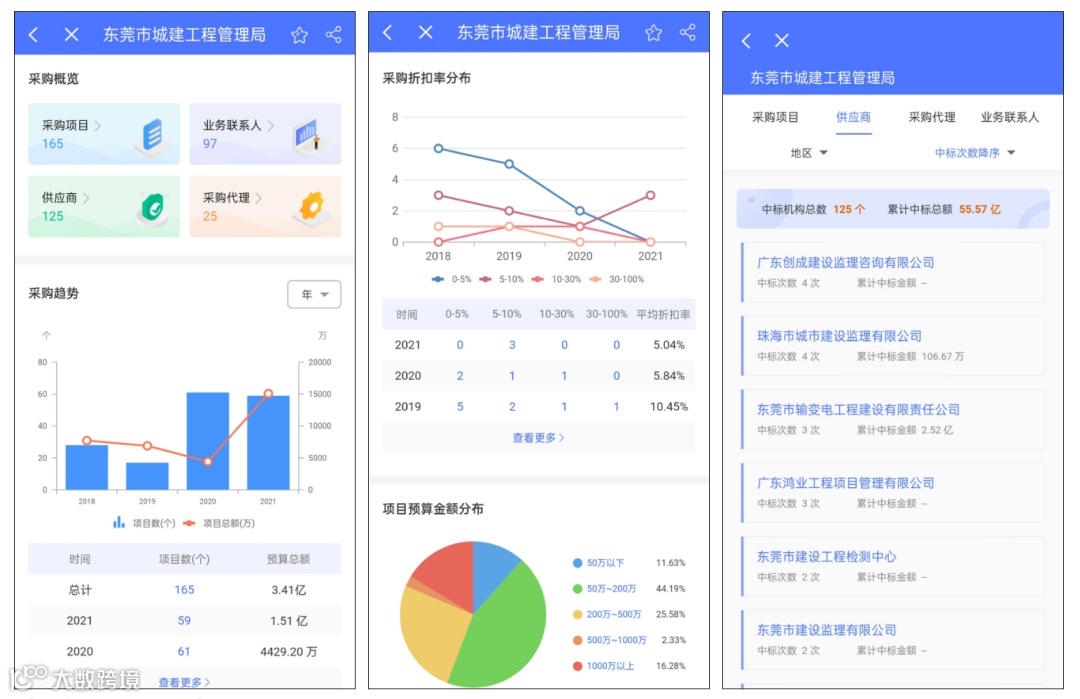Click the 200万~500万 yellow legend dot
Viewport: 1080px width, 699px height.
(578, 614)
